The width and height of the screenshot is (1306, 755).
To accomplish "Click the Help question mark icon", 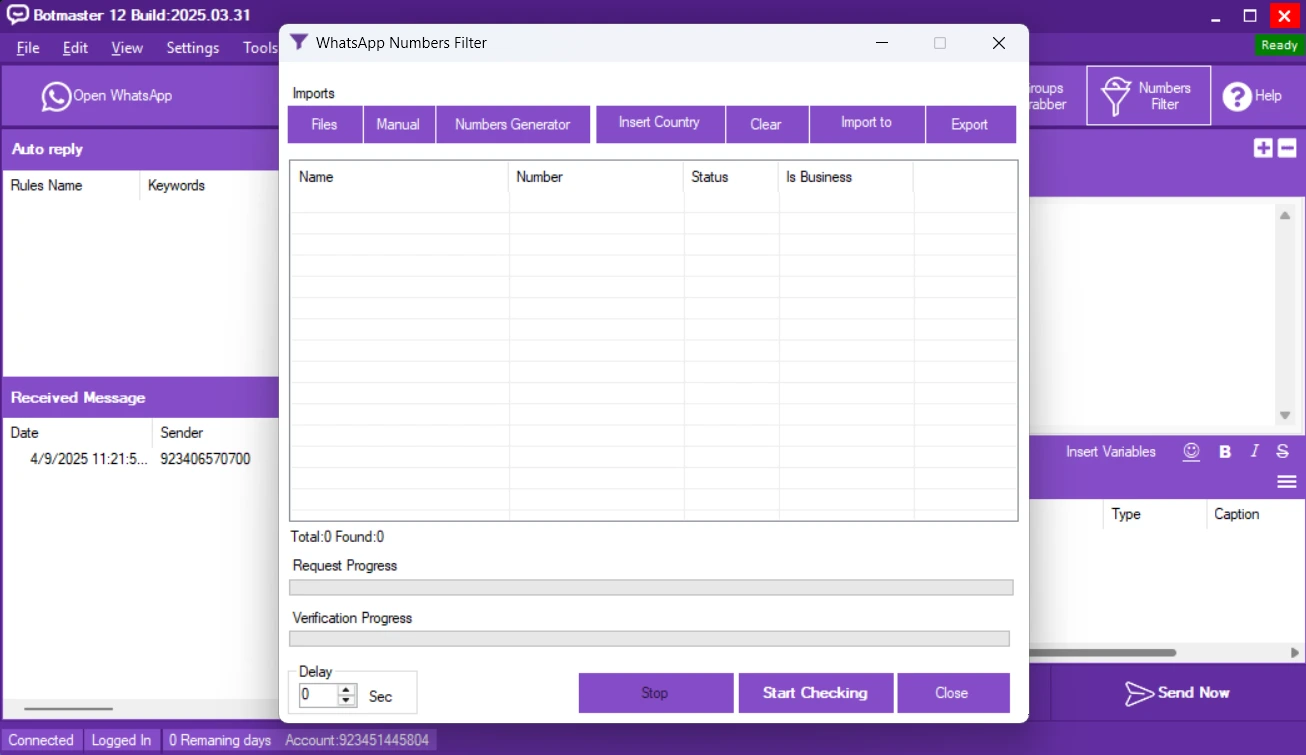I will pos(1237,96).
